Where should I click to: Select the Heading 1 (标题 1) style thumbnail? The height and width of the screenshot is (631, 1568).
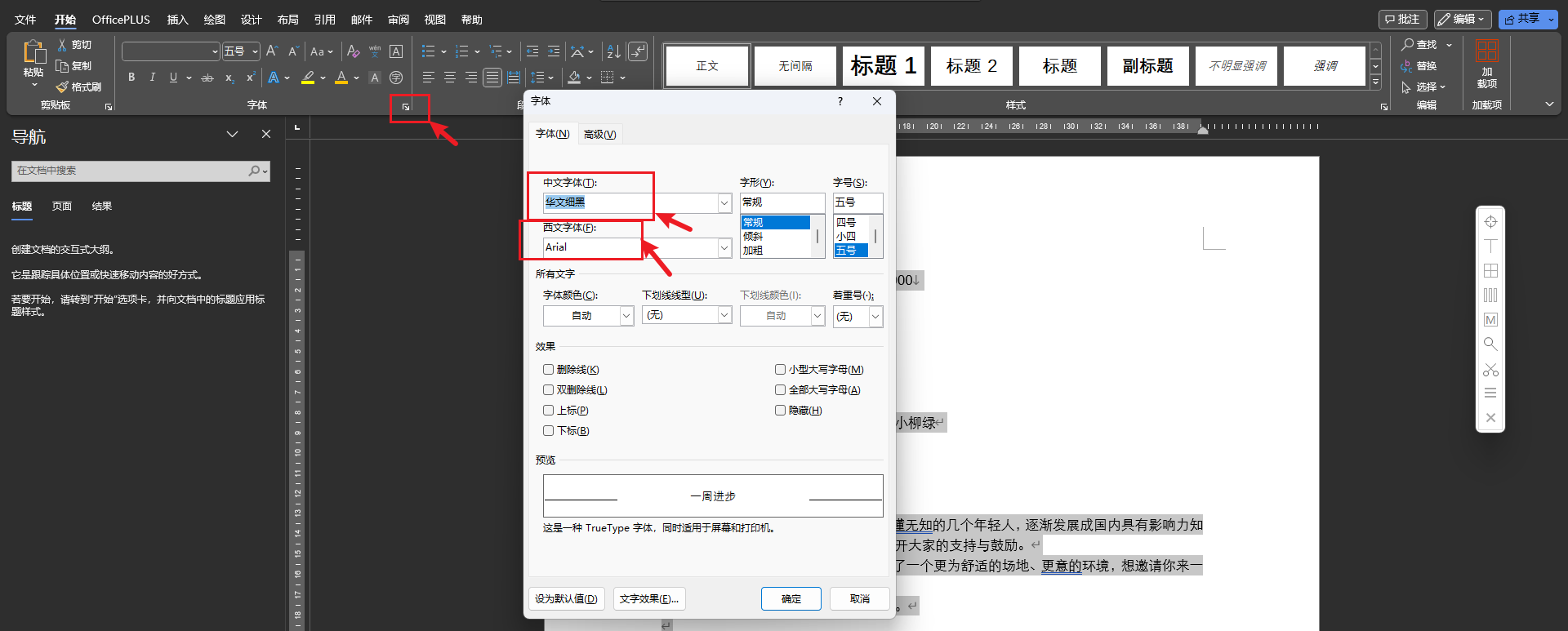884,66
